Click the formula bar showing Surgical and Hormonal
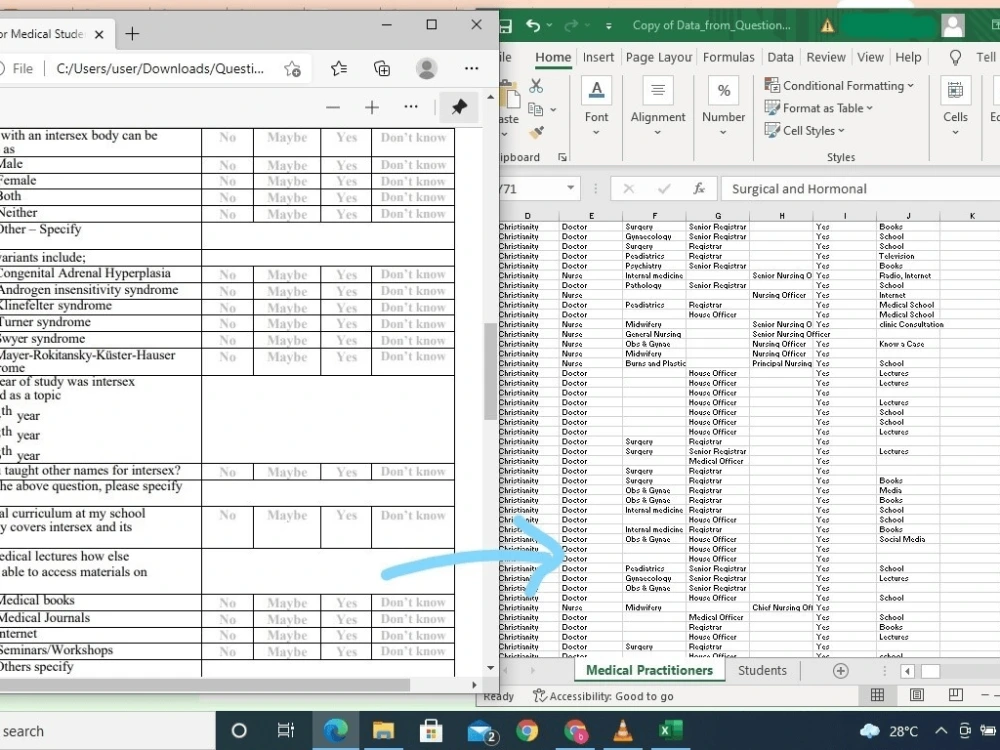The image size is (1000, 750). [x=860, y=189]
